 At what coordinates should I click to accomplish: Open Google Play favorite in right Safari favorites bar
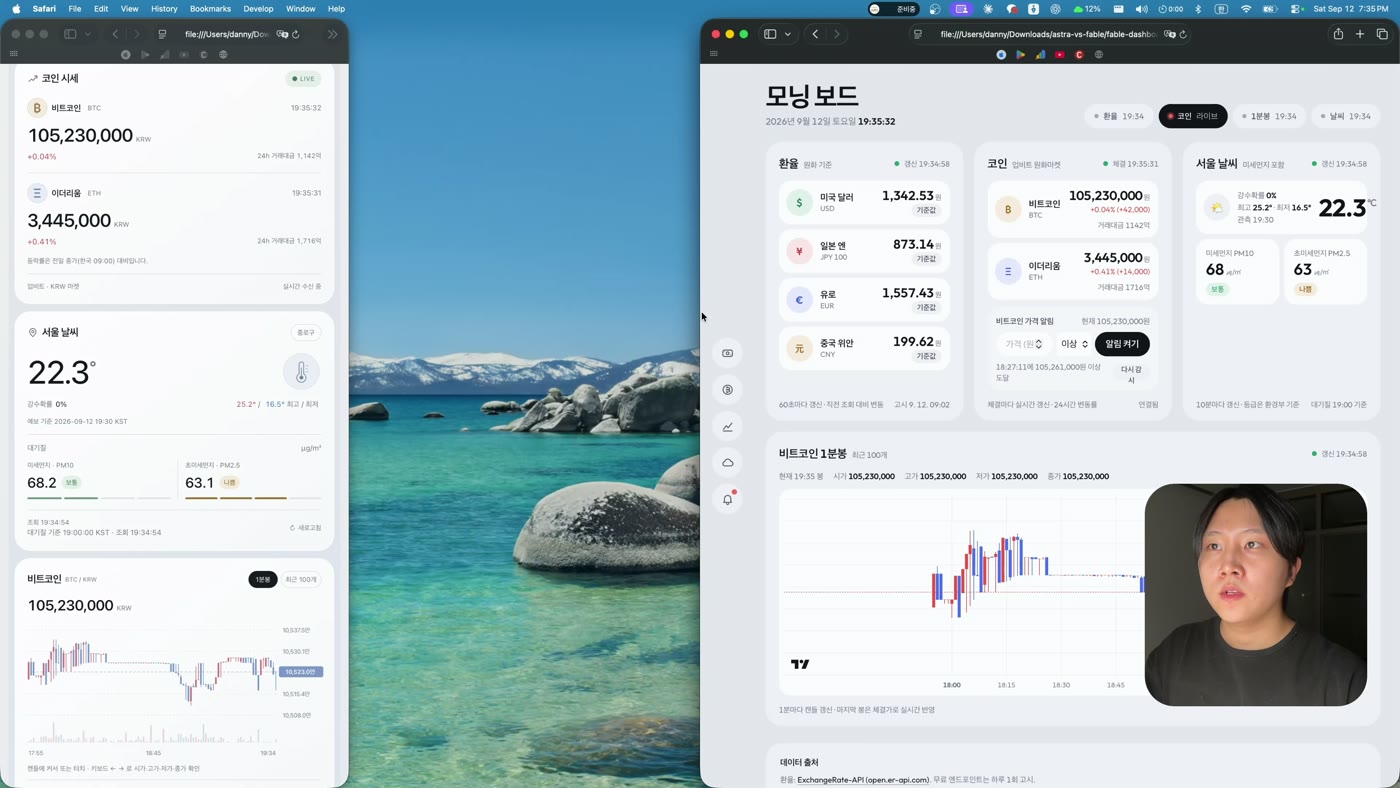click(1021, 55)
